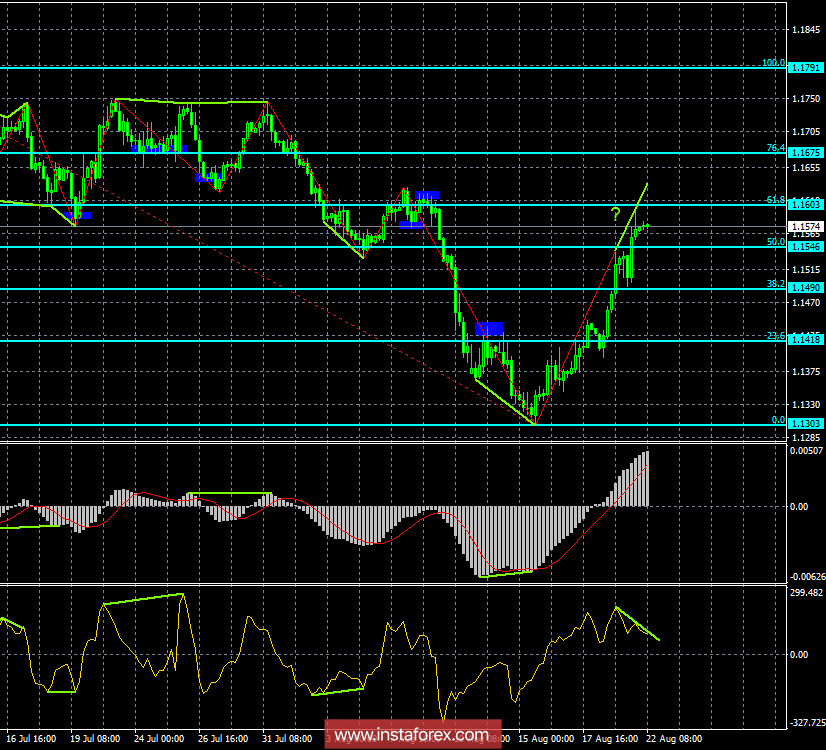This screenshot has height=750, width=826.
Task: Click the 38.2 Fibonacci level text
Action: click(775, 283)
